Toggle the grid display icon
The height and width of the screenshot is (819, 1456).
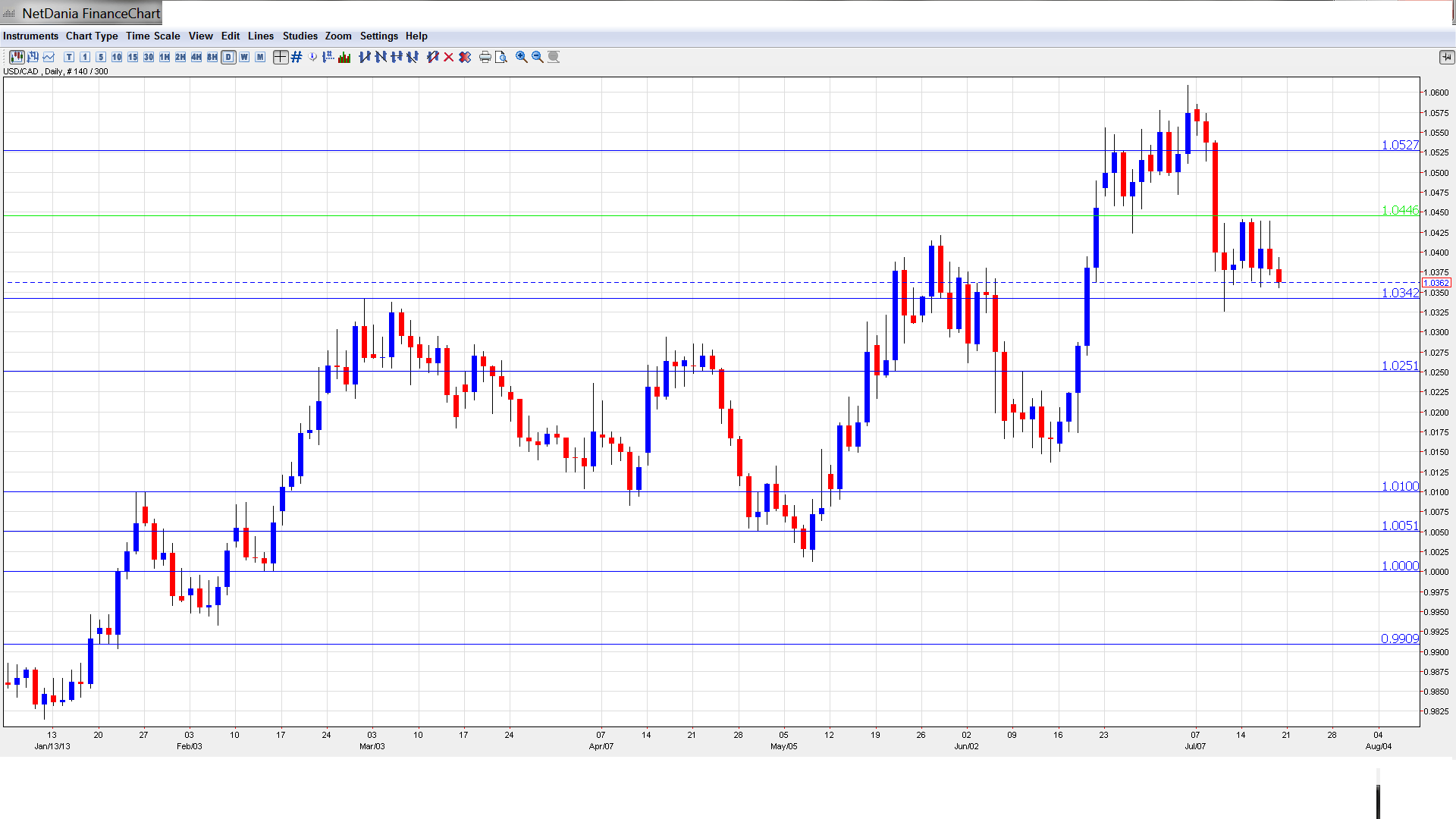tap(297, 57)
